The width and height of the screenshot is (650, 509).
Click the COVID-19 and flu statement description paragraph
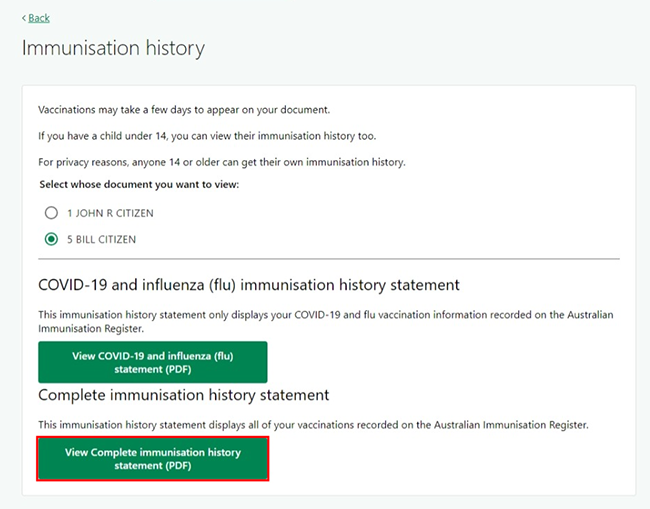tap(326, 322)
